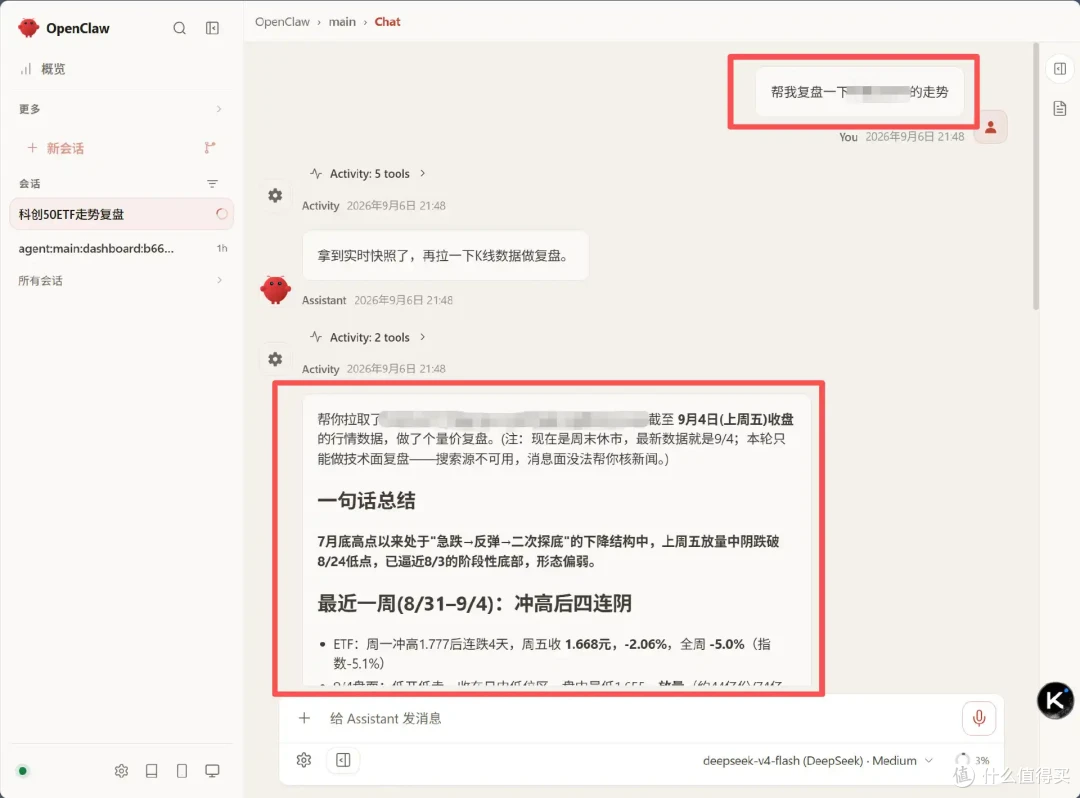
Task: Focus the 给 Assistant 发消息 input field
Action: coord(637,719)
